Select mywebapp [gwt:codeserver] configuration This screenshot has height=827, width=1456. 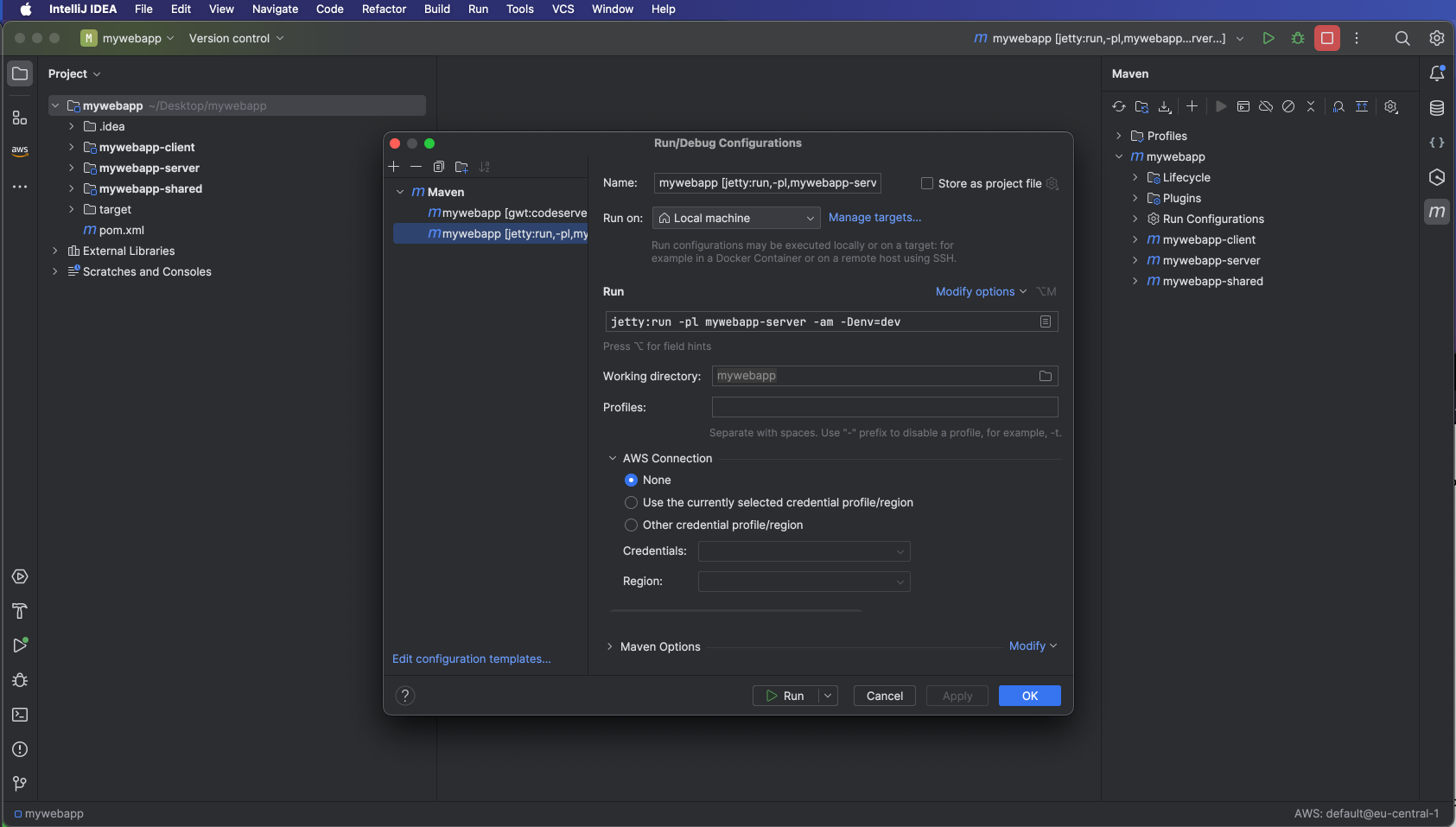(507, 213)
